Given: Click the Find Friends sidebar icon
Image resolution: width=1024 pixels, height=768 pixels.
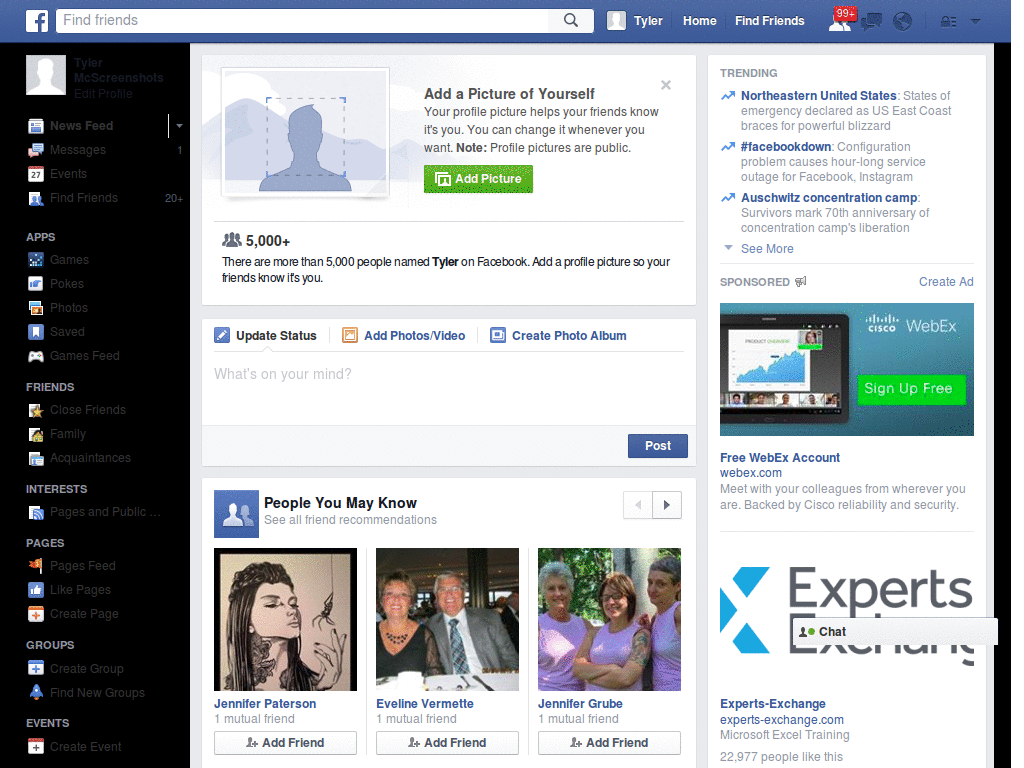Looking at the screenshot, I should [x=36, y=198].
